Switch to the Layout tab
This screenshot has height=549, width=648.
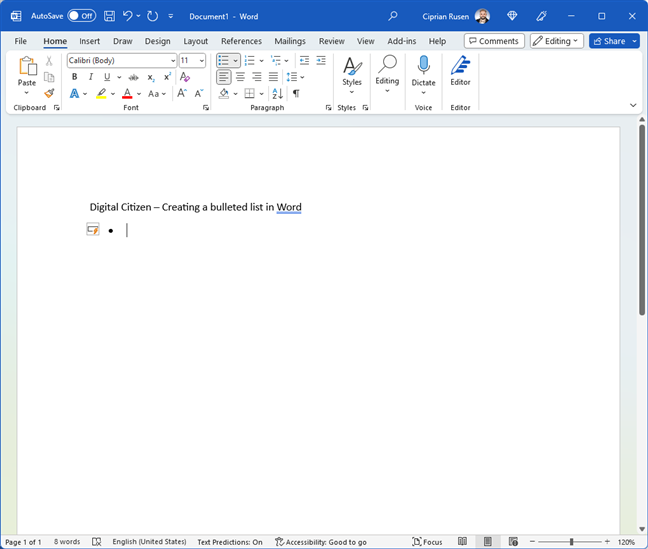coord(195,41)
